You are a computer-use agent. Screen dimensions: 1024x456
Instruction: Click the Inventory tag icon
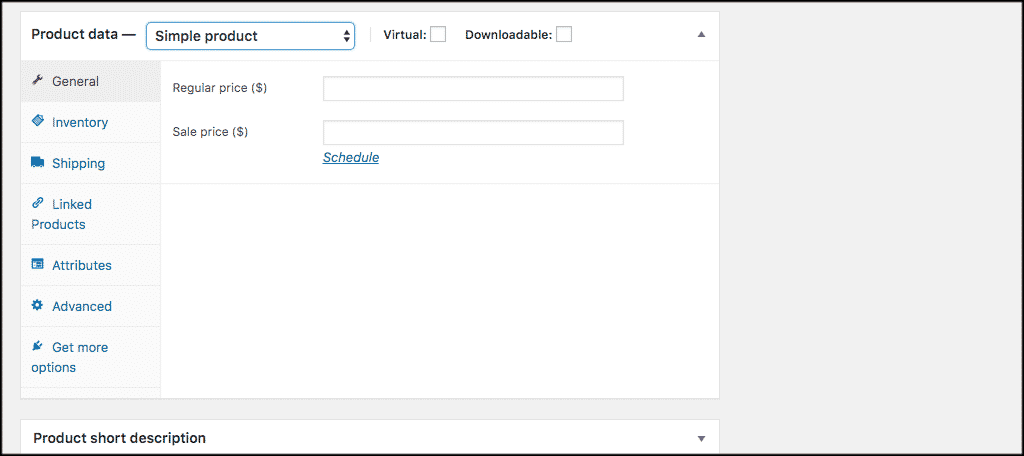pyautogui.click(x=38, y=122)
